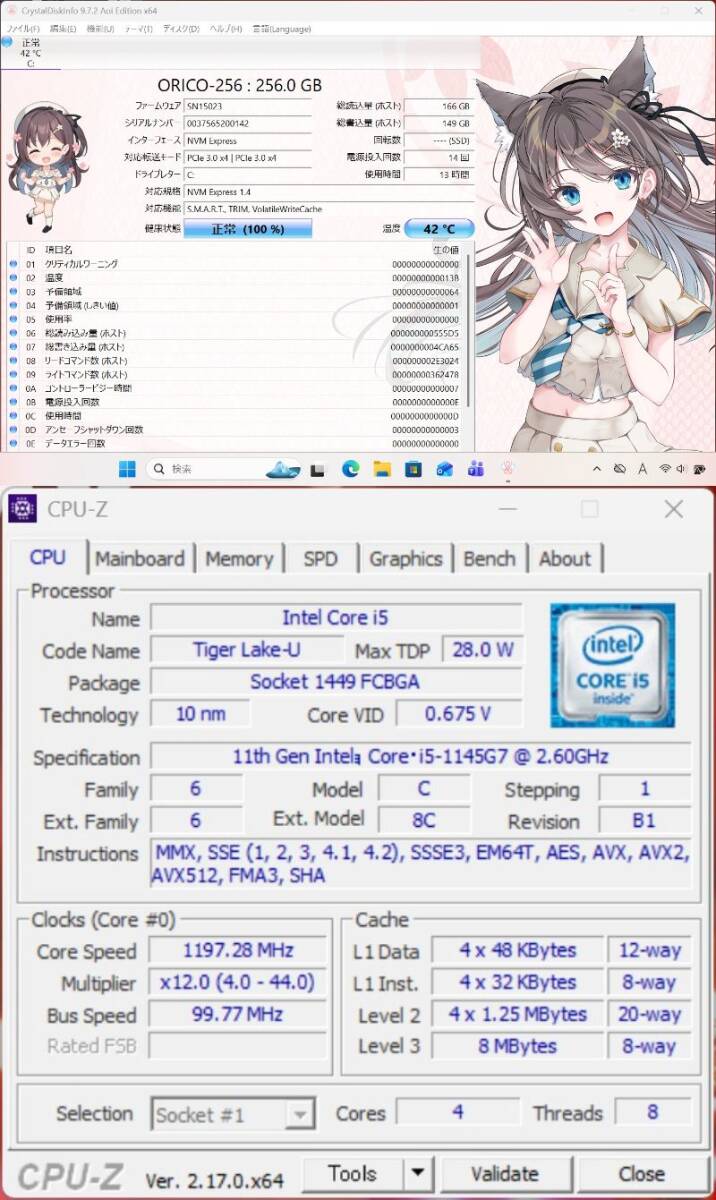Image resolution: width=716 pixels, height=1200 pixels.
Task: Click the Core VID value 0.675 V
Action: pyautogui.click(x=459, y=714)
